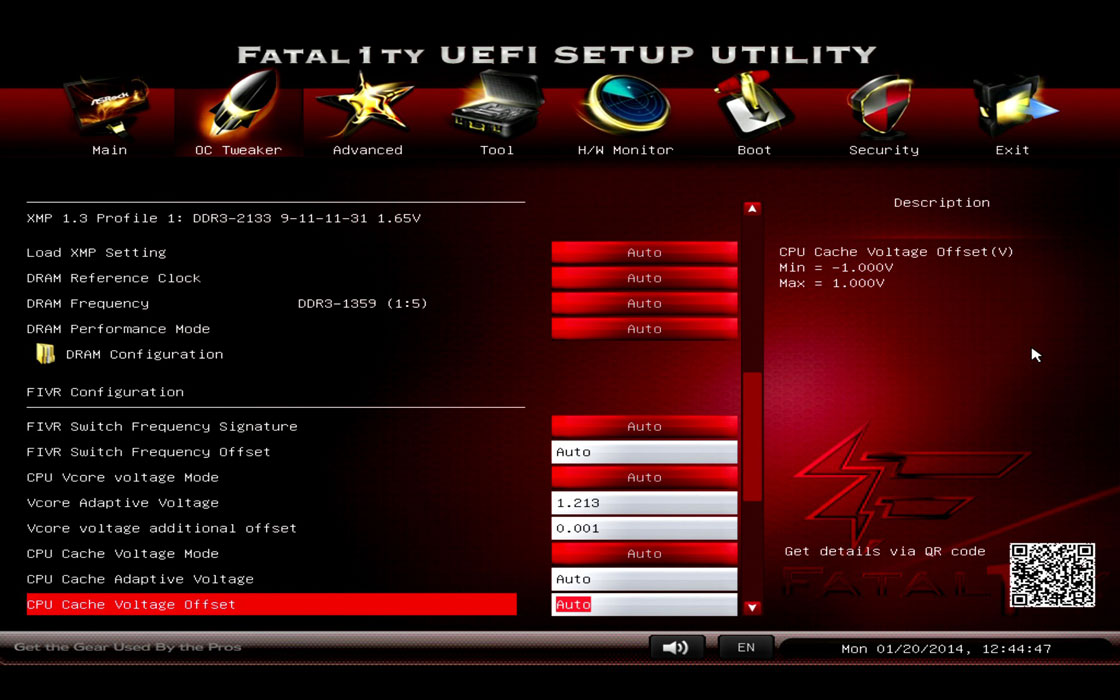The height and width of the screenshot is (700, 1120).
Task: Change the EN language button
Action: click(746, 648)
